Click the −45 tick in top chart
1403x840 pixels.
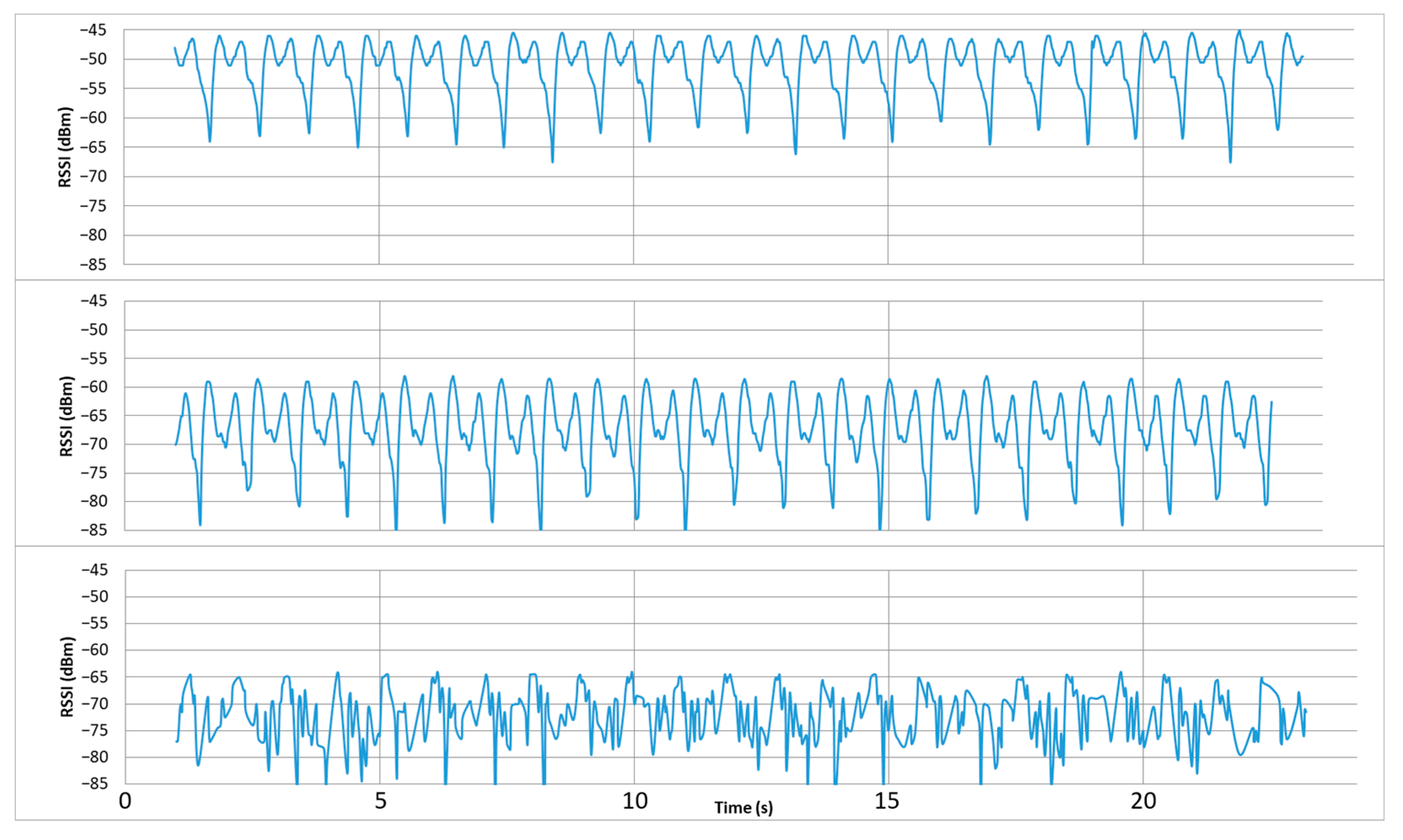click(93, 30)
